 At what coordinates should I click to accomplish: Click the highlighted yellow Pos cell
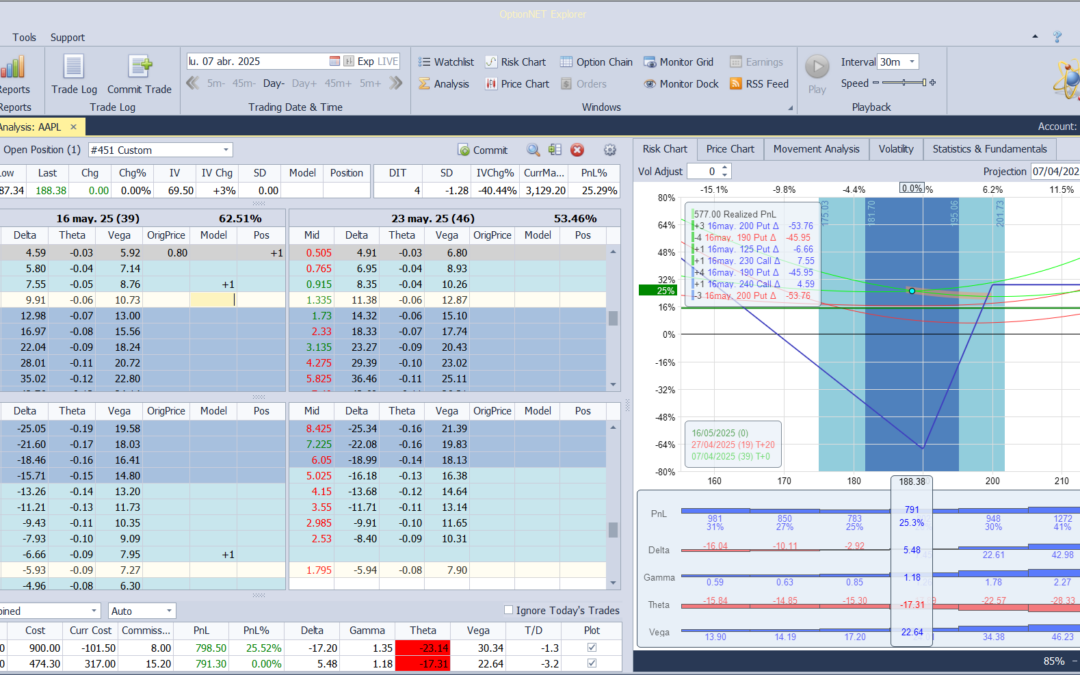tap(213, 300)
